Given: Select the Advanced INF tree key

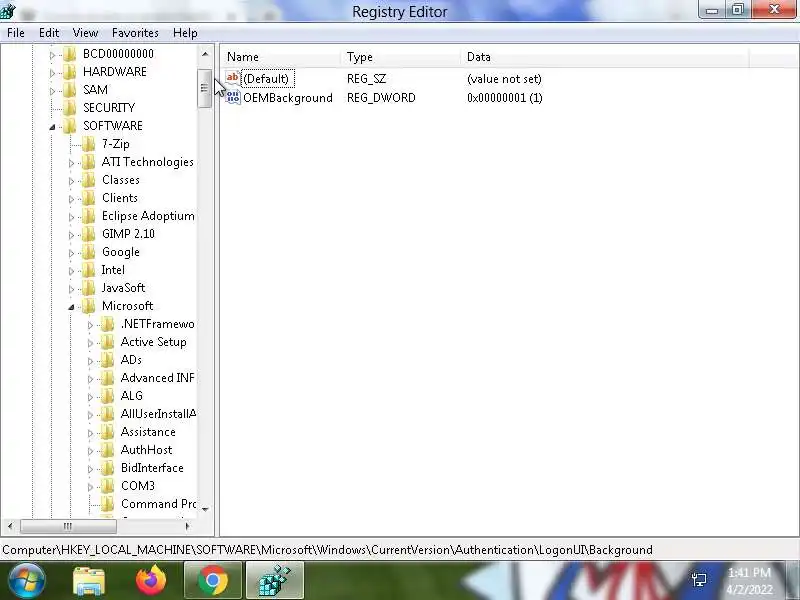Looking at the screenshot, I should coord(157,378).
